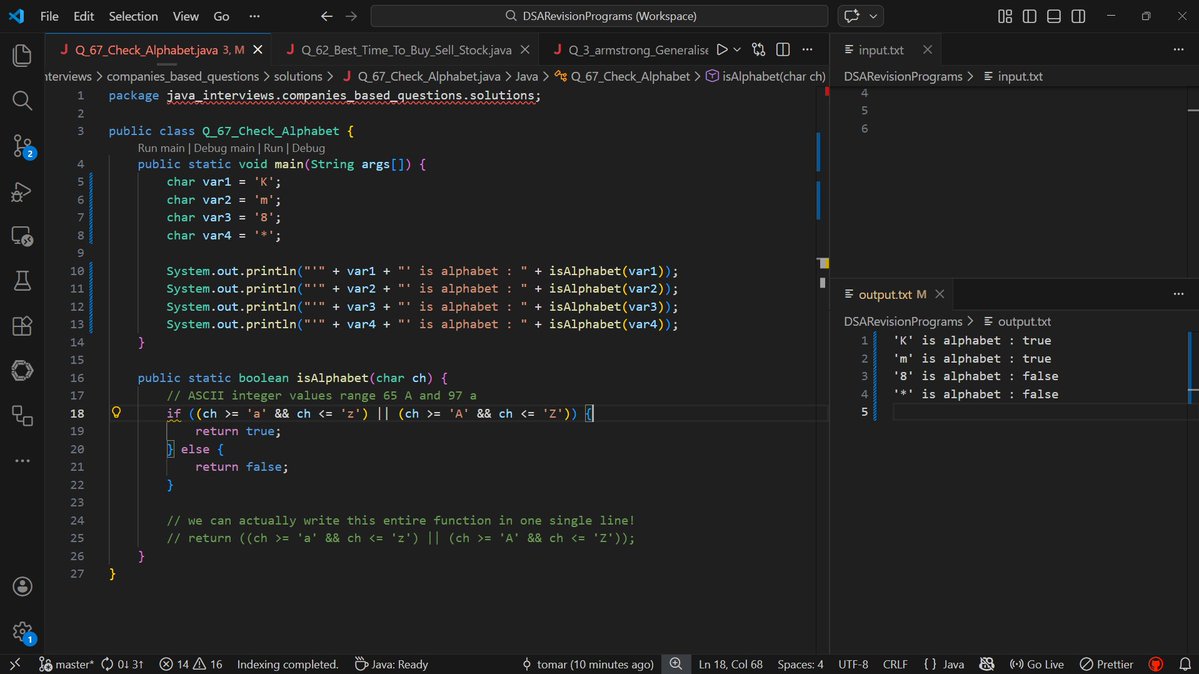Open Remote Explorer view
Image resolution: width=1199 pixels, height=674 pixels.
pos(22,236)
